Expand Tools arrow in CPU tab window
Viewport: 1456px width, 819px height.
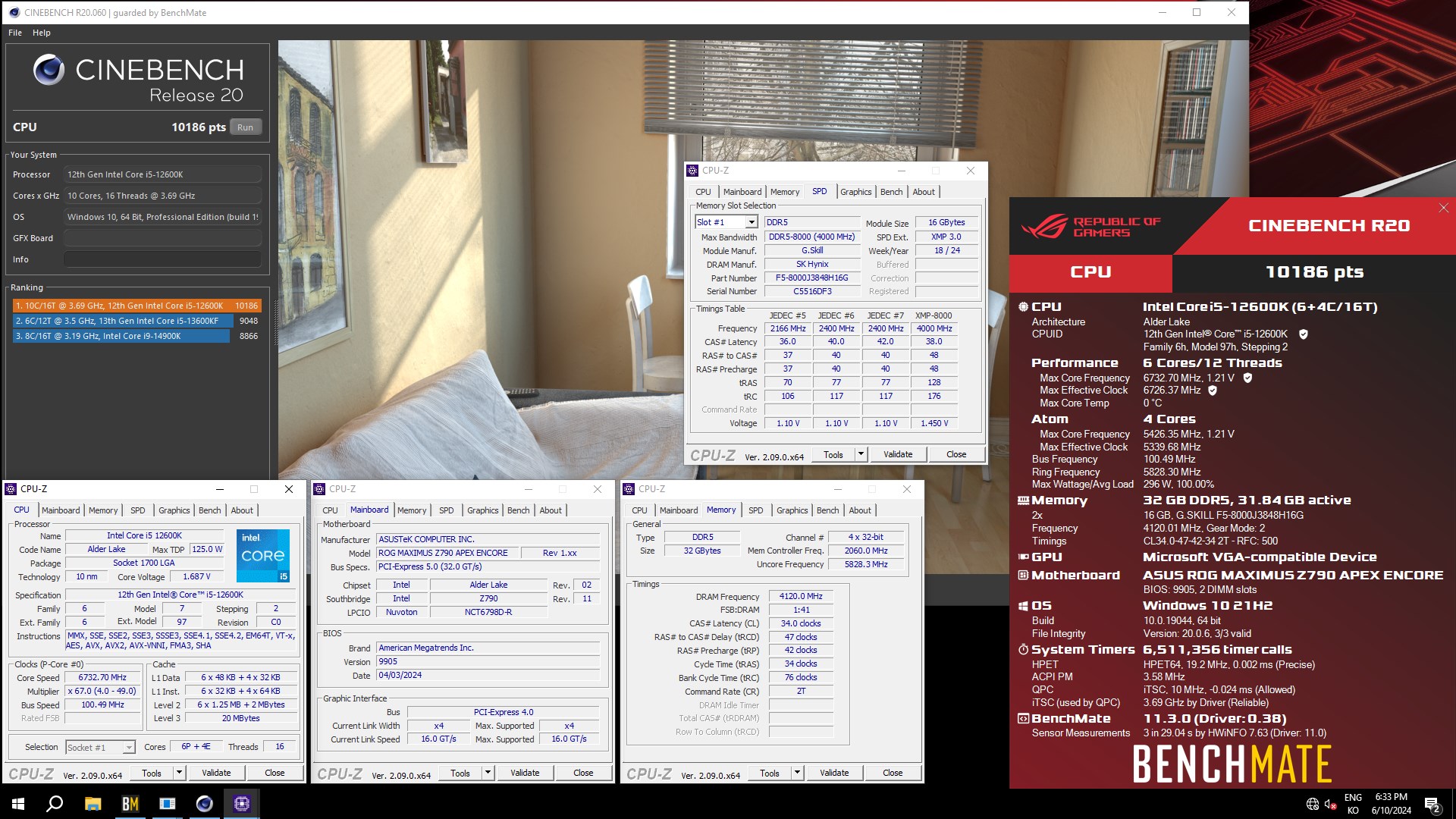coord(179,773)
